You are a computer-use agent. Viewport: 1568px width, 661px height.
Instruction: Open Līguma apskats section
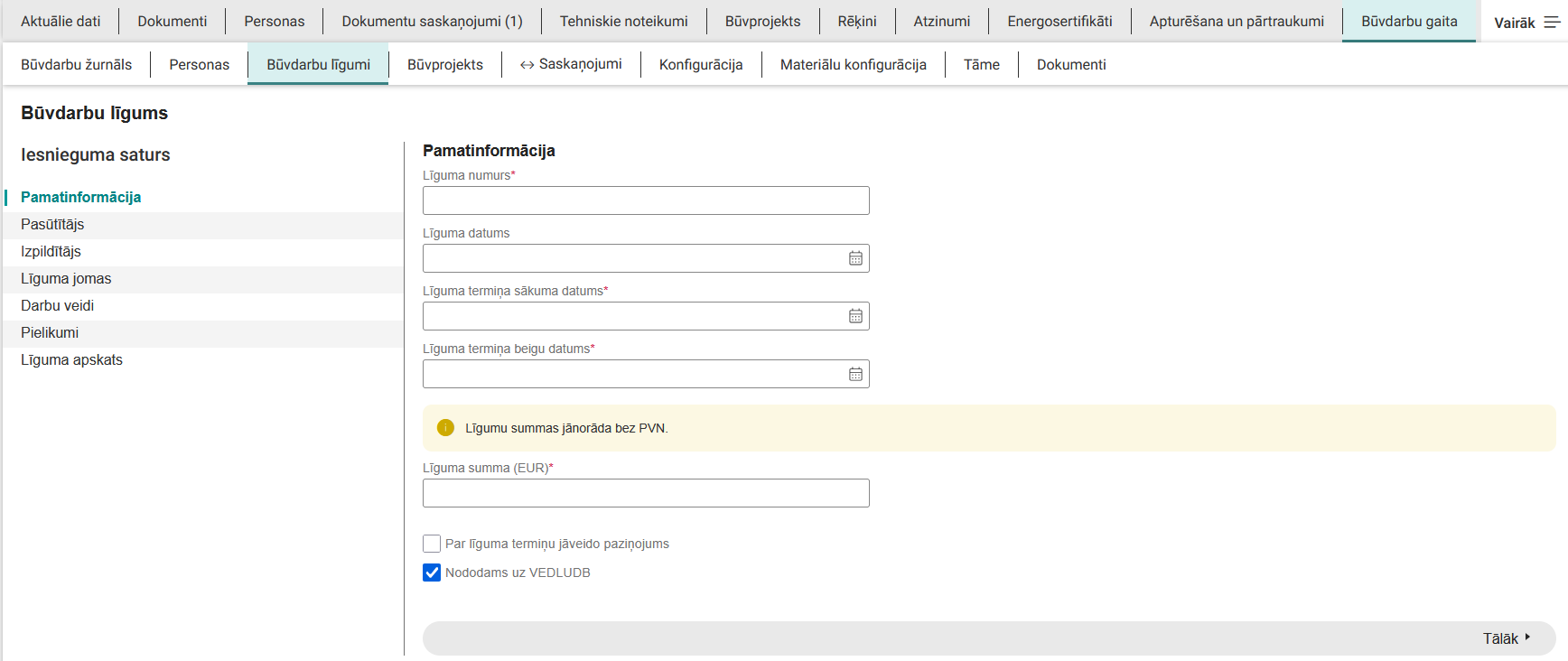click(x=203, y=359)
